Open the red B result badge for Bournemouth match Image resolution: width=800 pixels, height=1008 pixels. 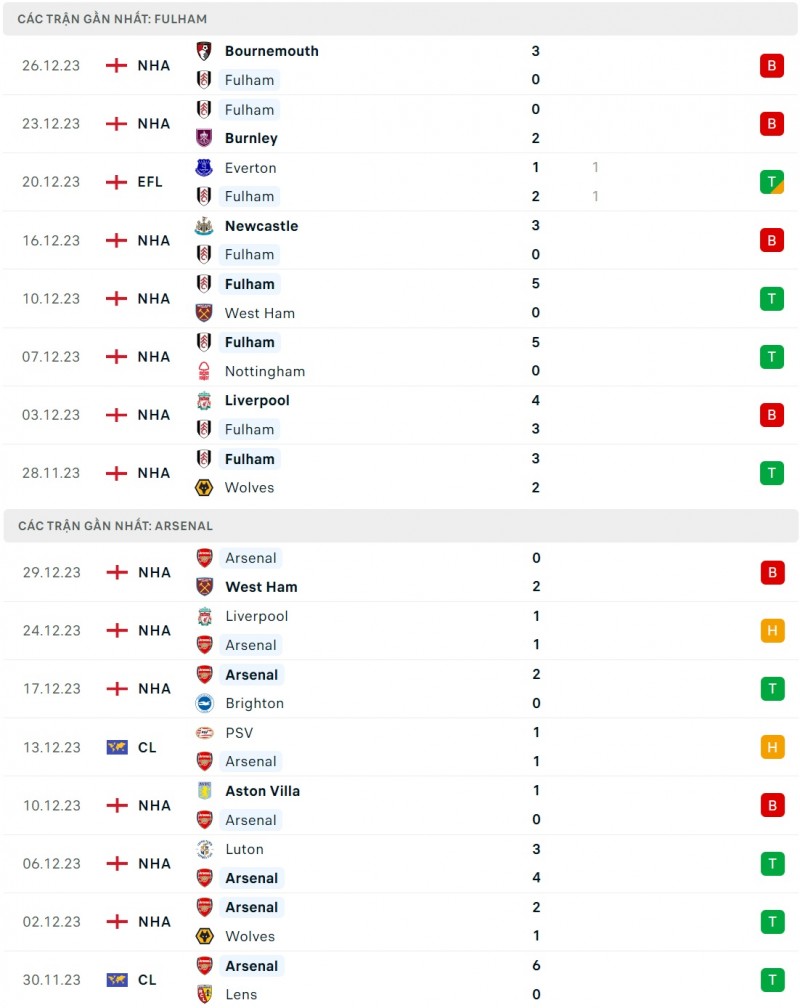[771, 66]
